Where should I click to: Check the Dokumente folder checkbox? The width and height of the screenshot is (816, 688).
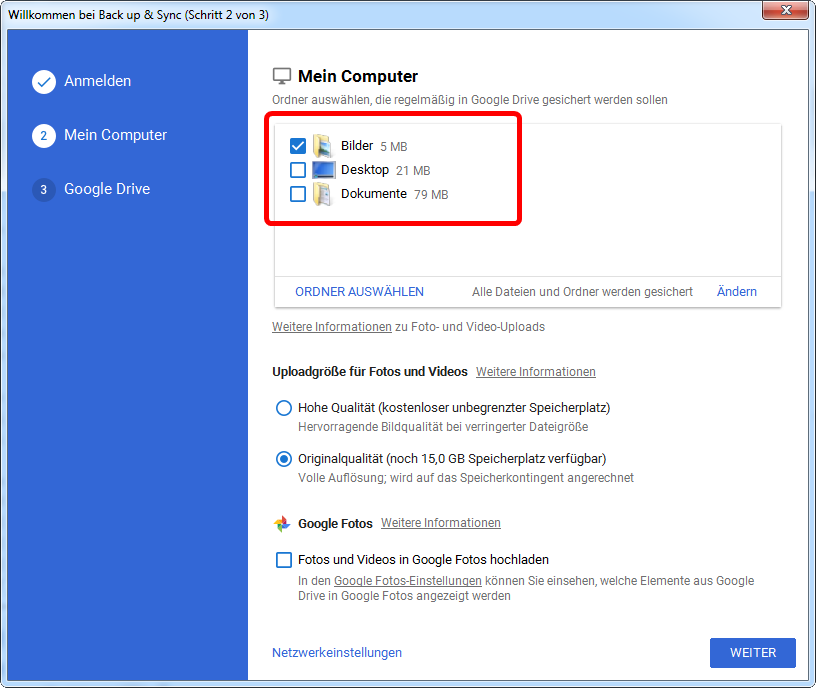tap(298, 194)
